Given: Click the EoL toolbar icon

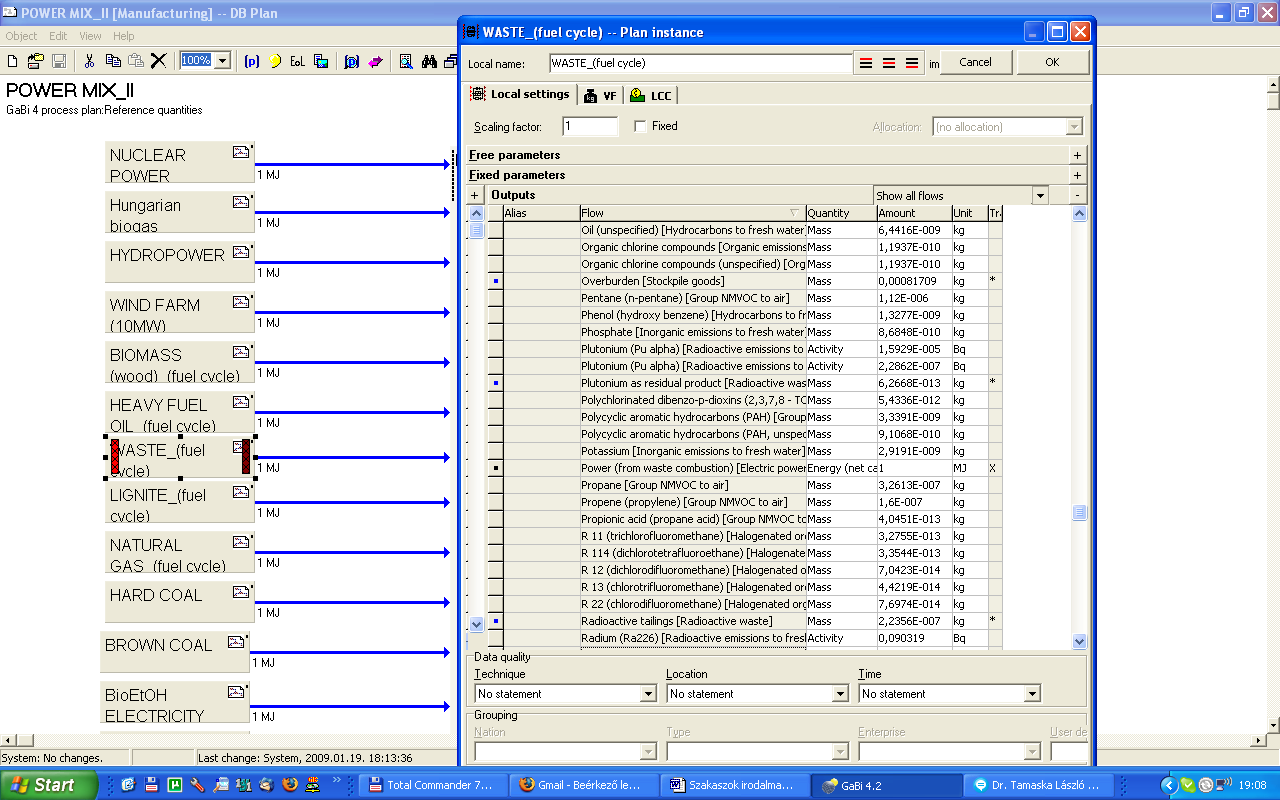Looking at the screenshot, I should pos(297,61).
